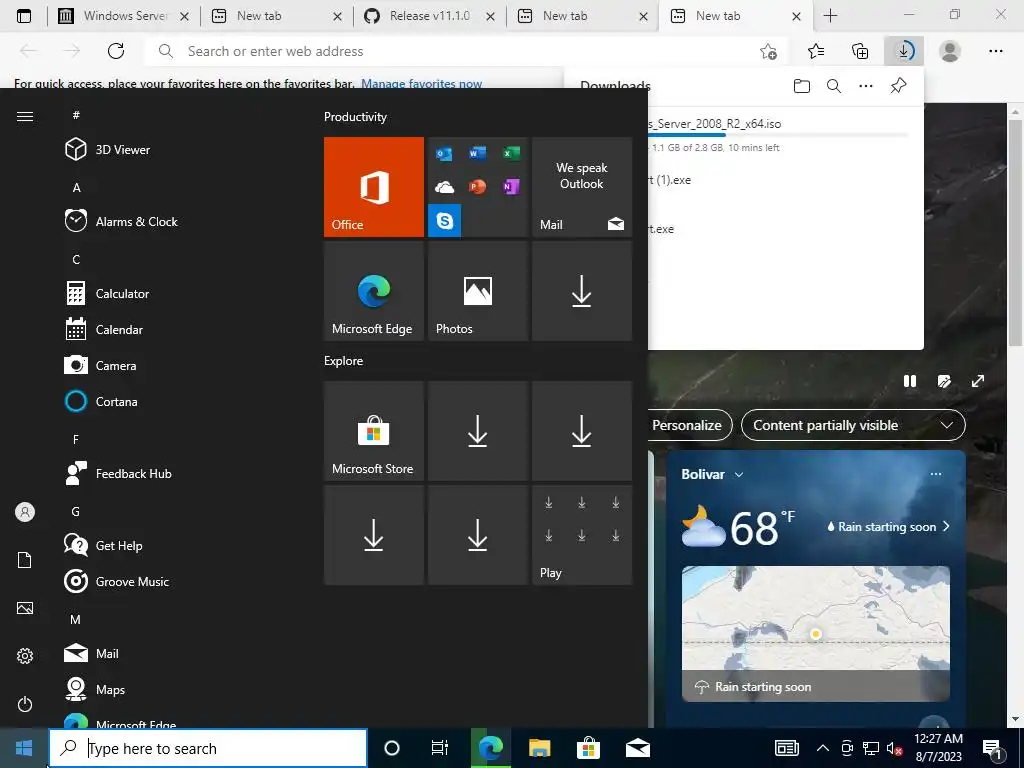
Task: Open Maps app
Action: (95, 689)
